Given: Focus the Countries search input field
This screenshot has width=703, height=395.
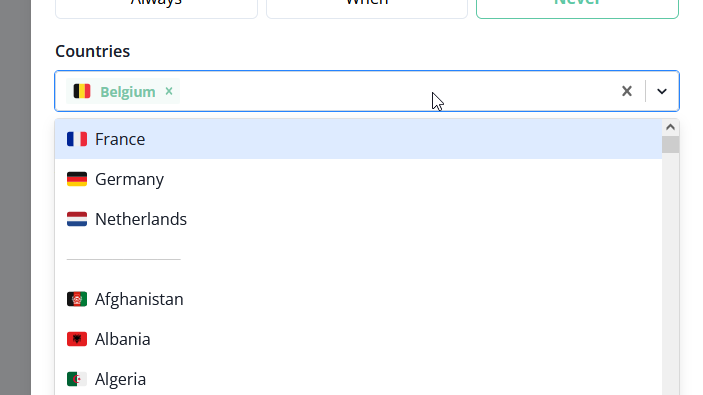Looking at the screenshot, I should (399, 91).
